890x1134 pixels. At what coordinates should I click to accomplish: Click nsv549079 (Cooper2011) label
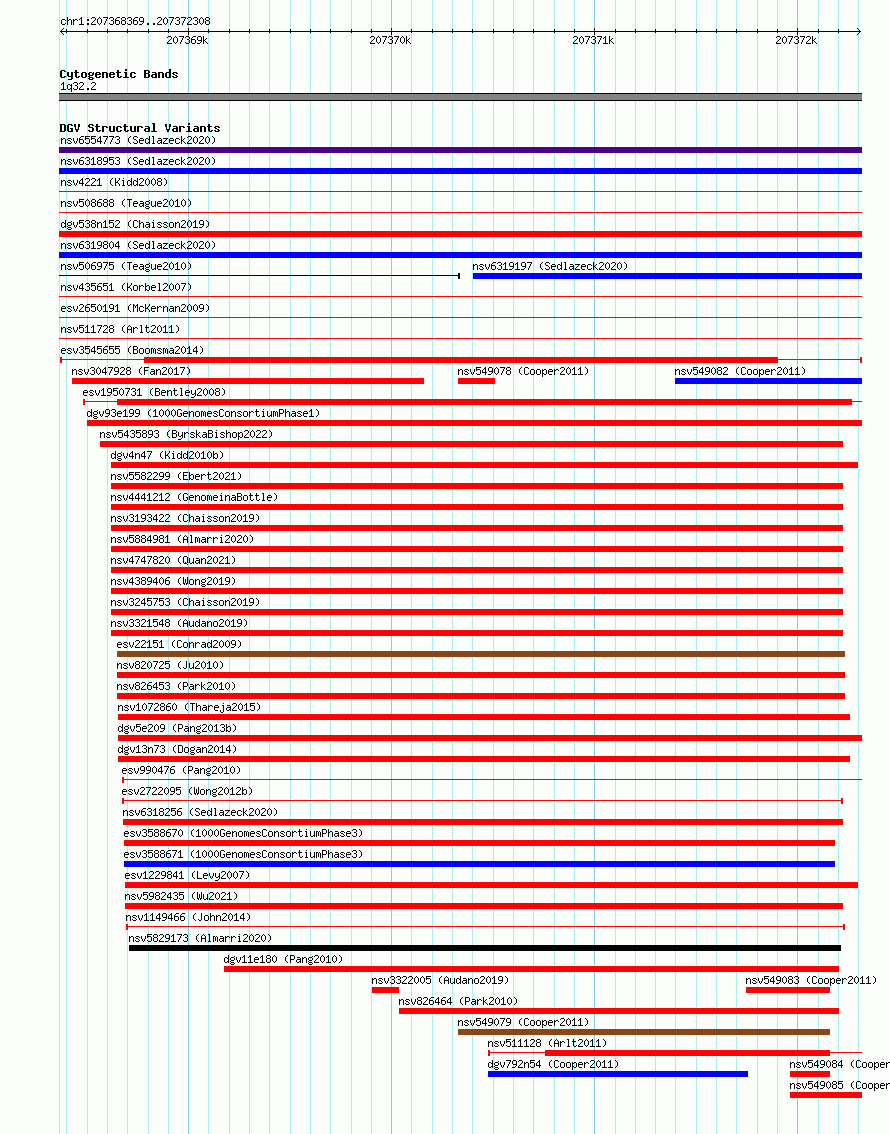coord(523,1021)
